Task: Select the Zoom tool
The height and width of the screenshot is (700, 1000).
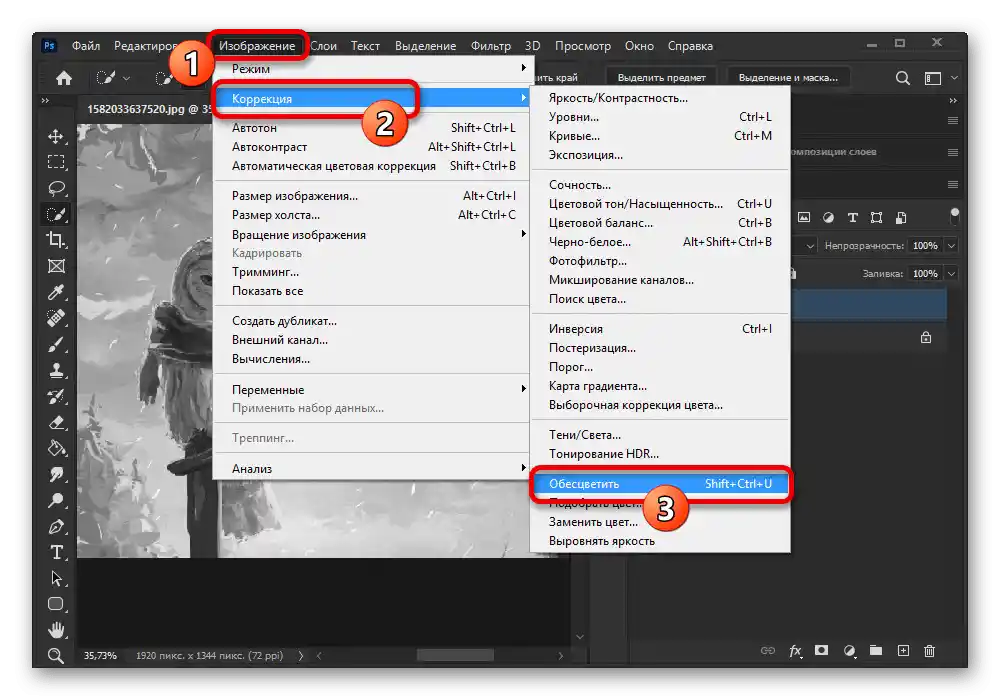Action: (x=57, y=657)
